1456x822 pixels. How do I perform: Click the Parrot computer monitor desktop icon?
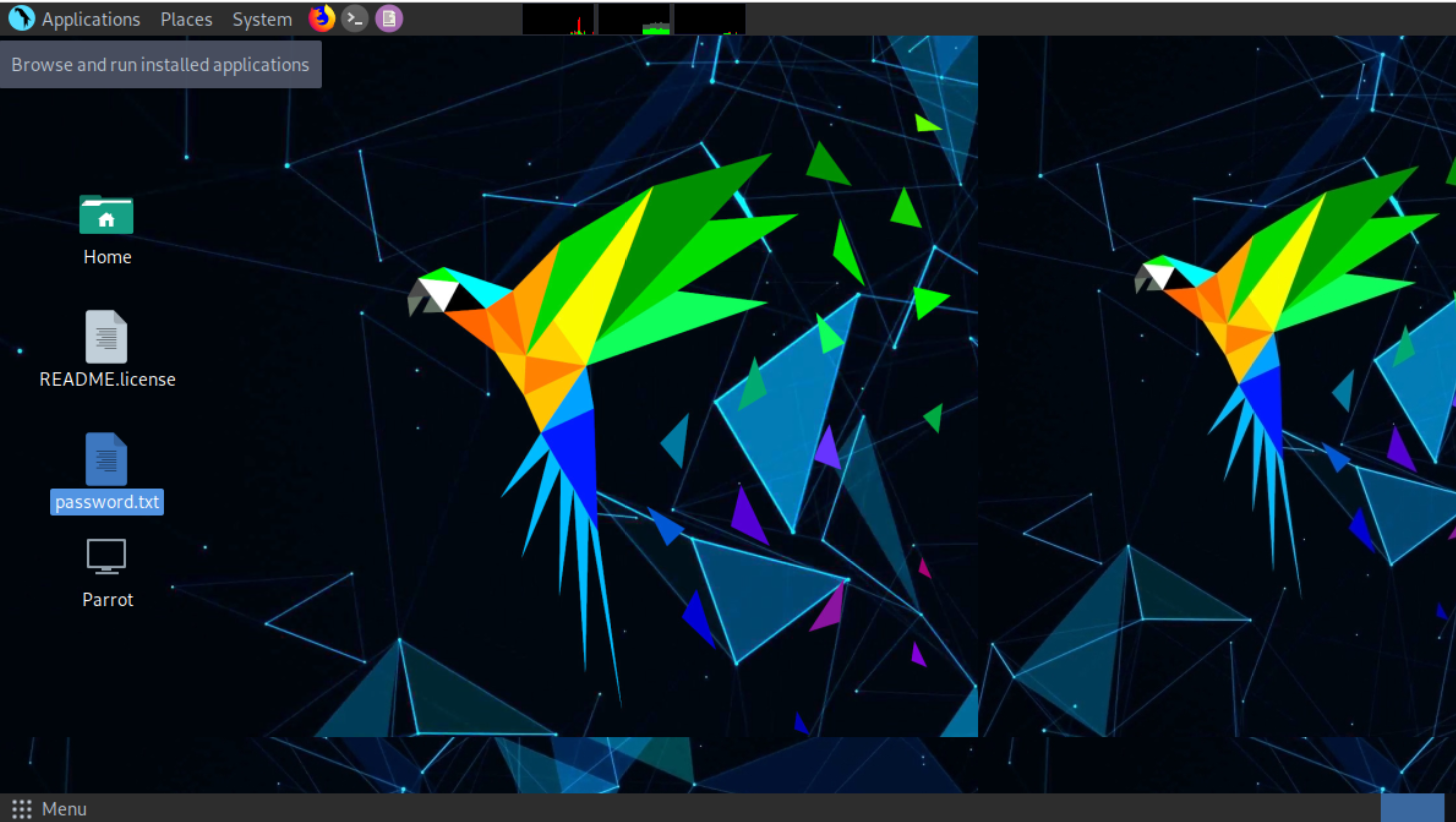tap(106, 557)
